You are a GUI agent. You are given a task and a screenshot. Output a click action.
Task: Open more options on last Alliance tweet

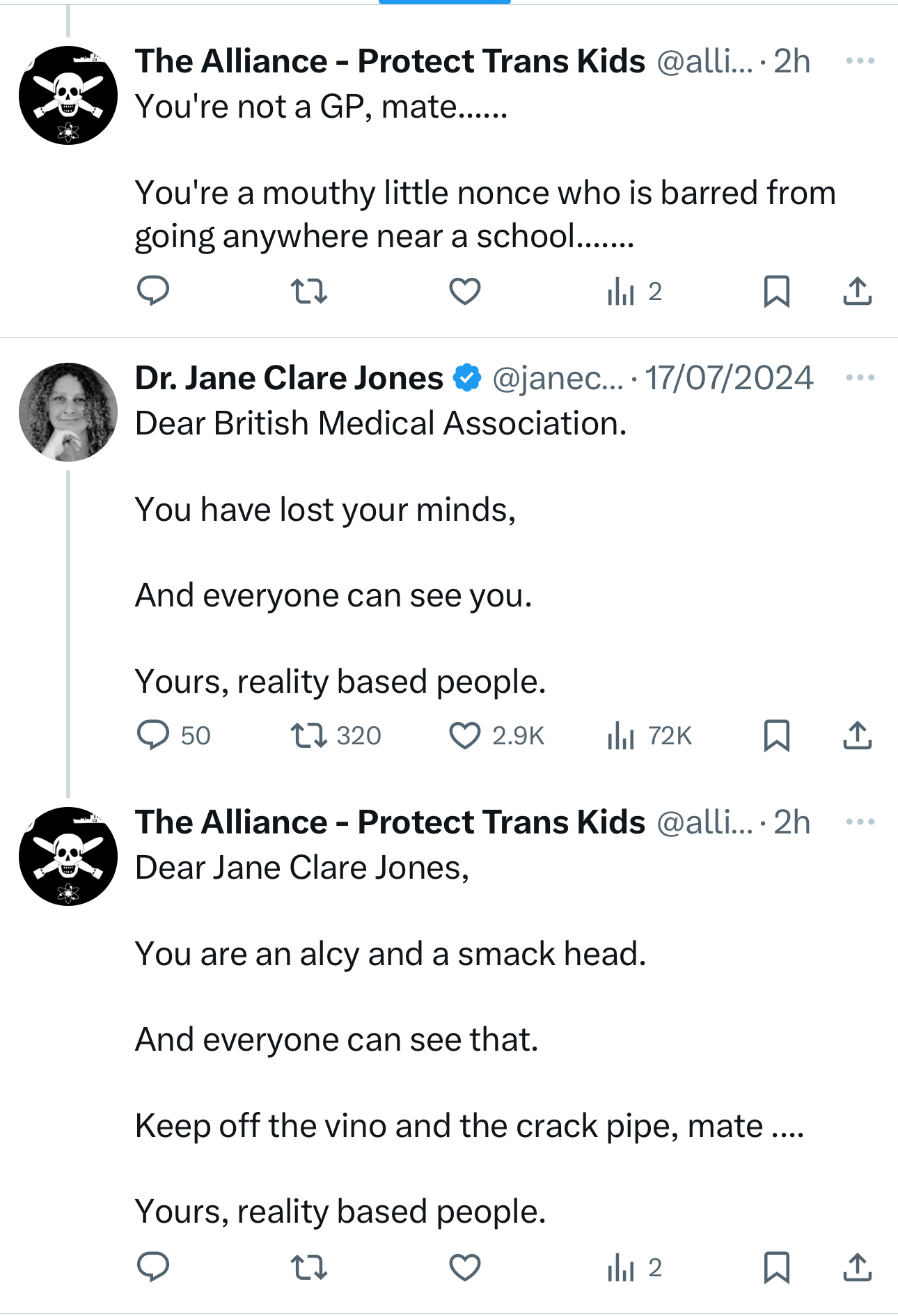860,822
